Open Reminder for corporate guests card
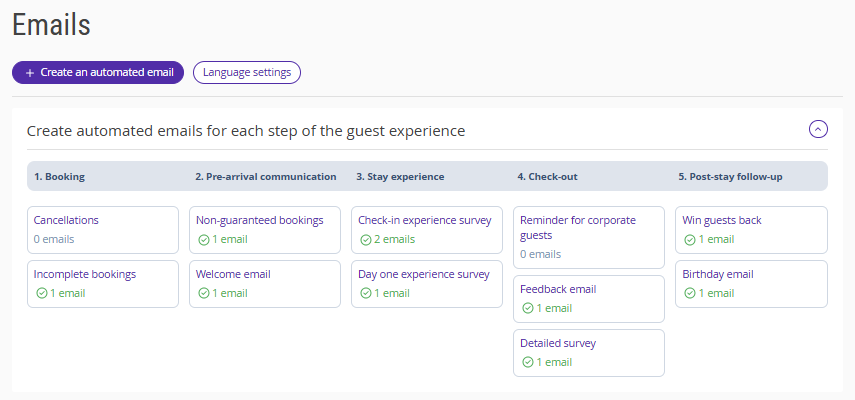This screenshot has width=855, height=400. (x=589, y=237)
